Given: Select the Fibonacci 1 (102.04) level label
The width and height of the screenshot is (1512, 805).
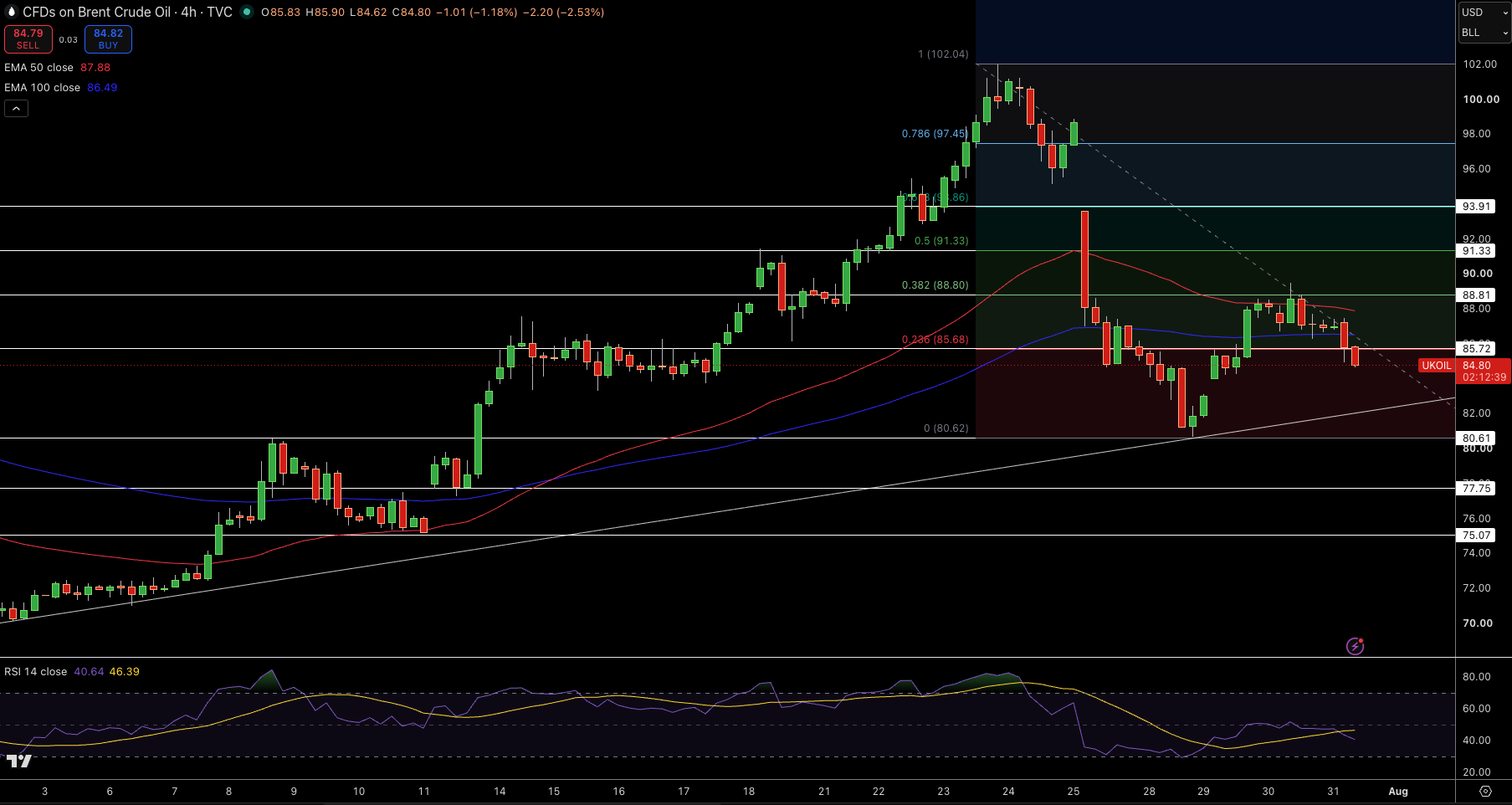Looking at the screenshot, I should [943, 54].
